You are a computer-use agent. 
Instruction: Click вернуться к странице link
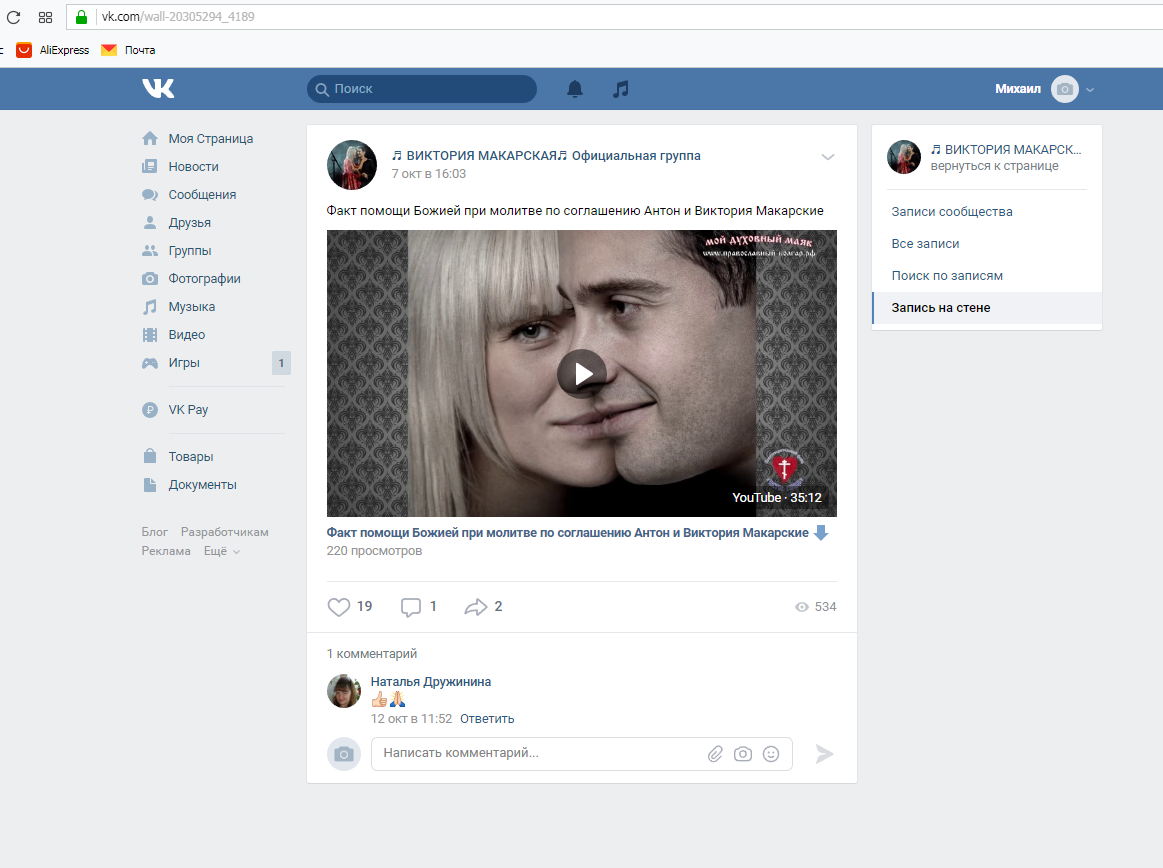pos(995,166)
